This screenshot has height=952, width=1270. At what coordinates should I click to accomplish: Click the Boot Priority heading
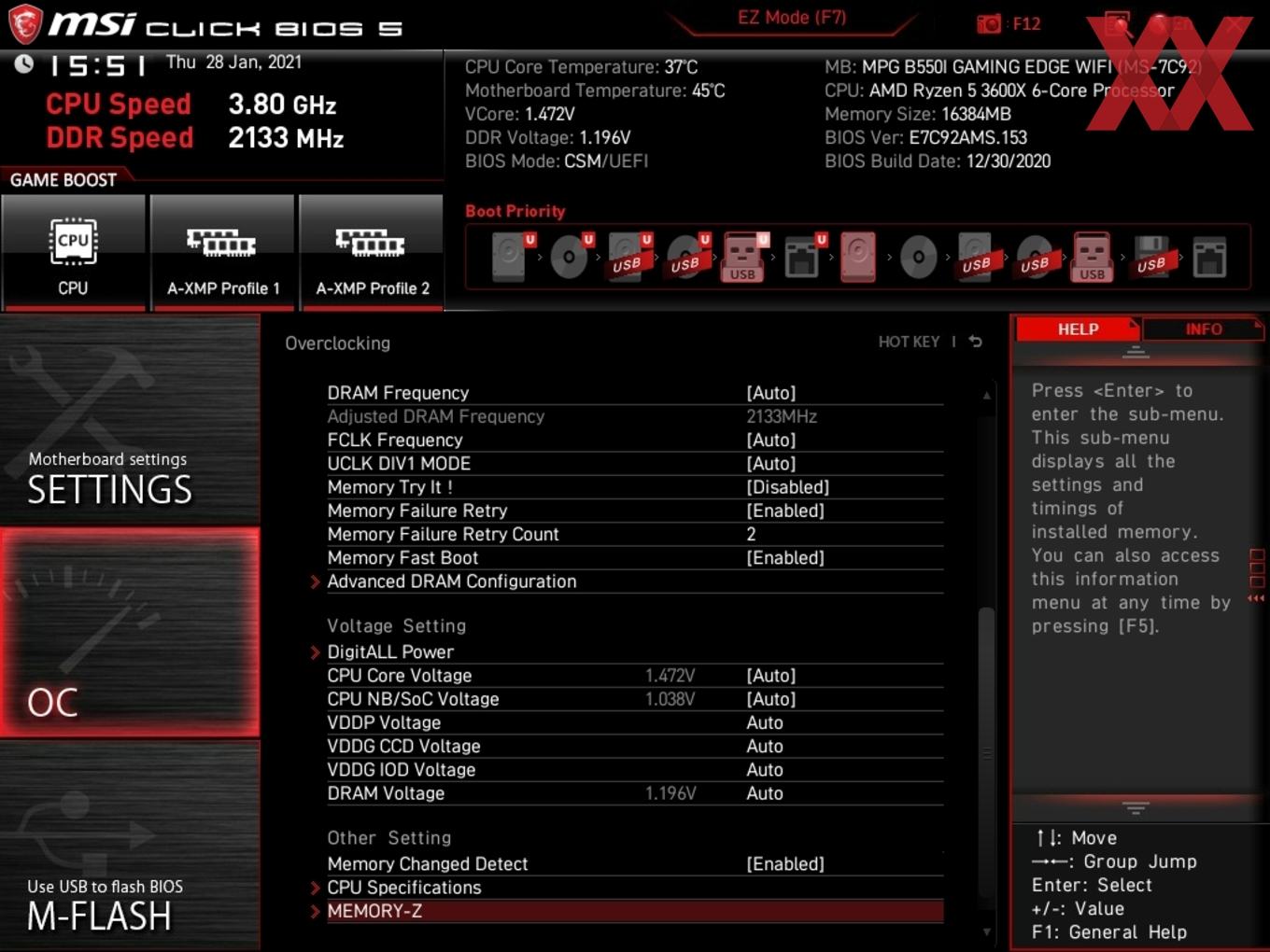[515, 211]
